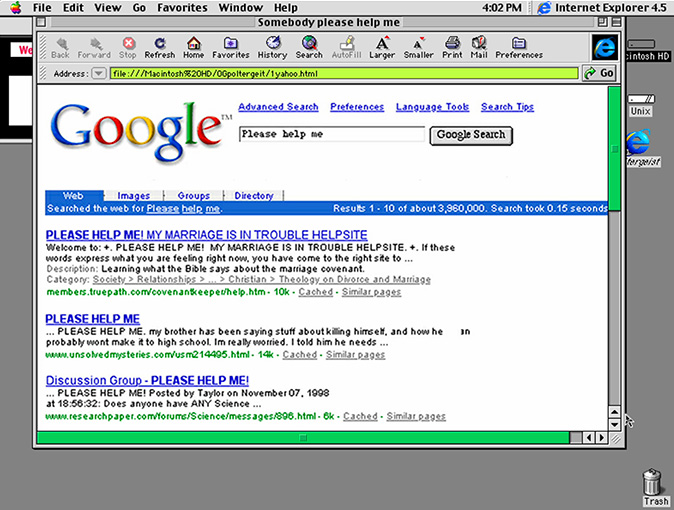
Task: Open History from the toolbar
Action: (x=272, y=46)
